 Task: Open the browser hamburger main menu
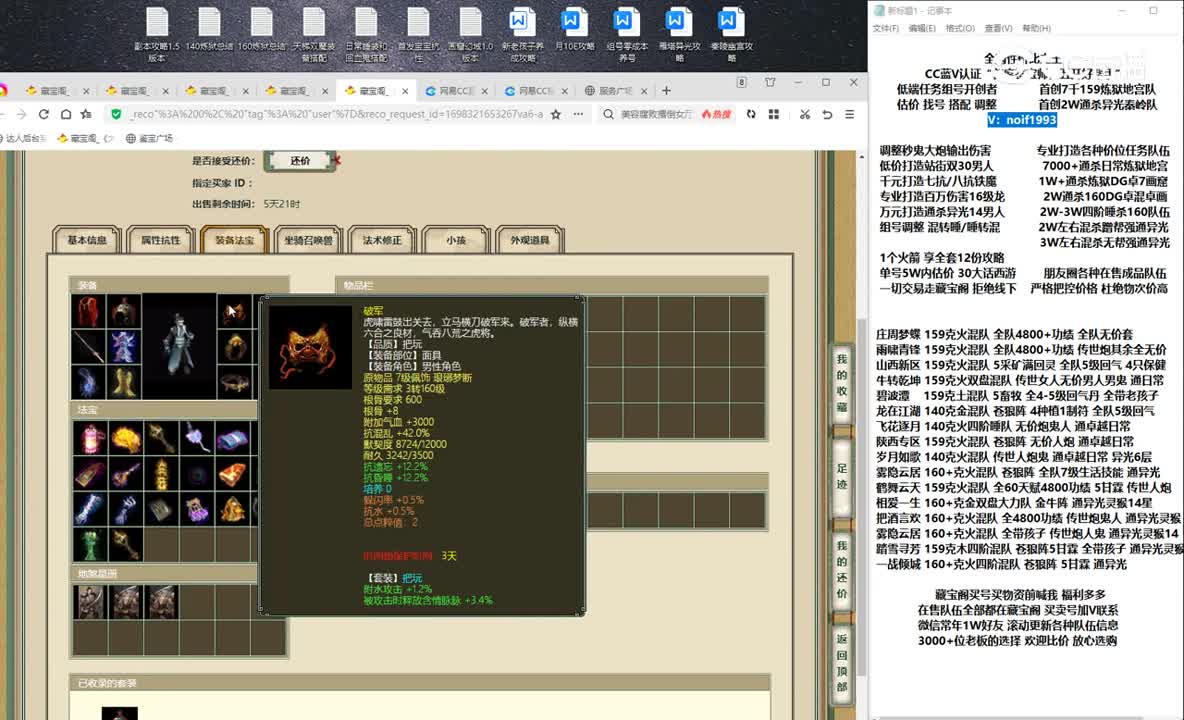click(849, 114)
